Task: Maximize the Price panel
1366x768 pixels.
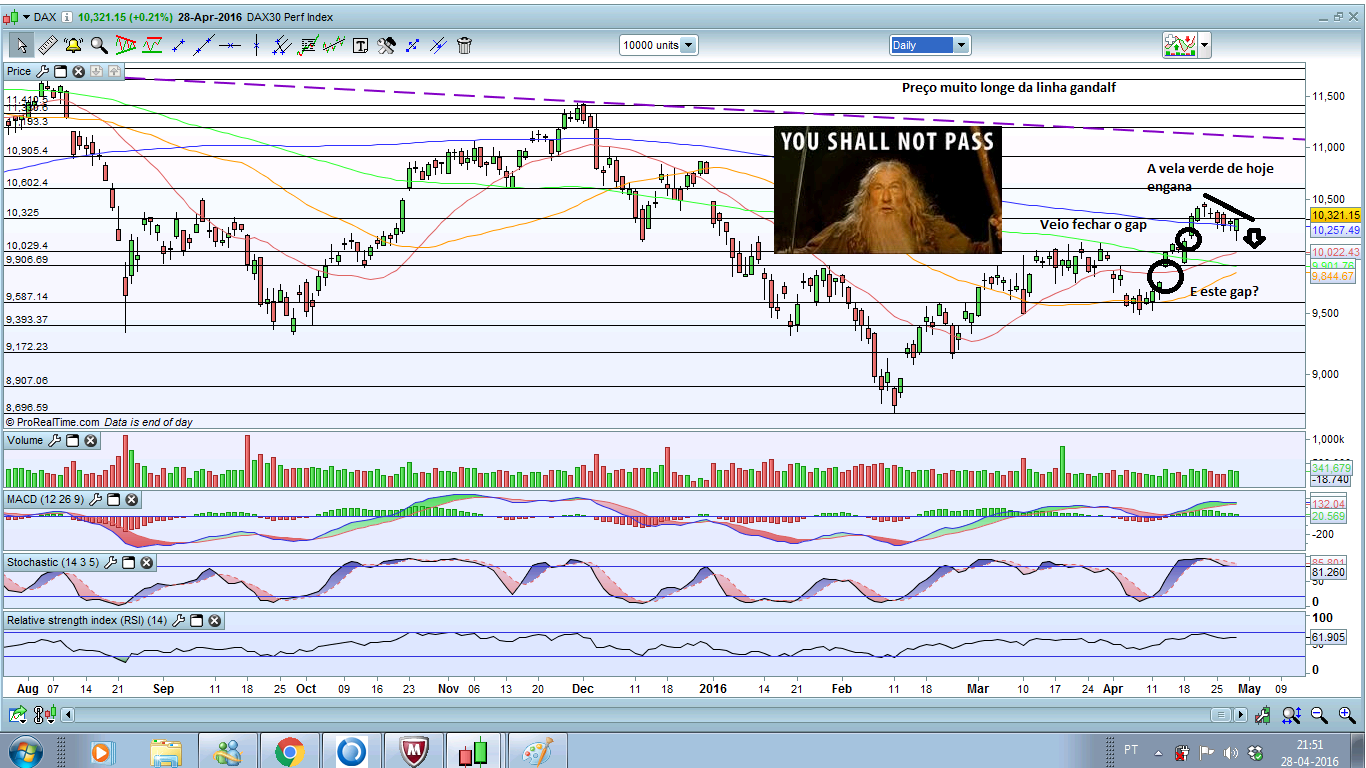Action: coord(60,71)
